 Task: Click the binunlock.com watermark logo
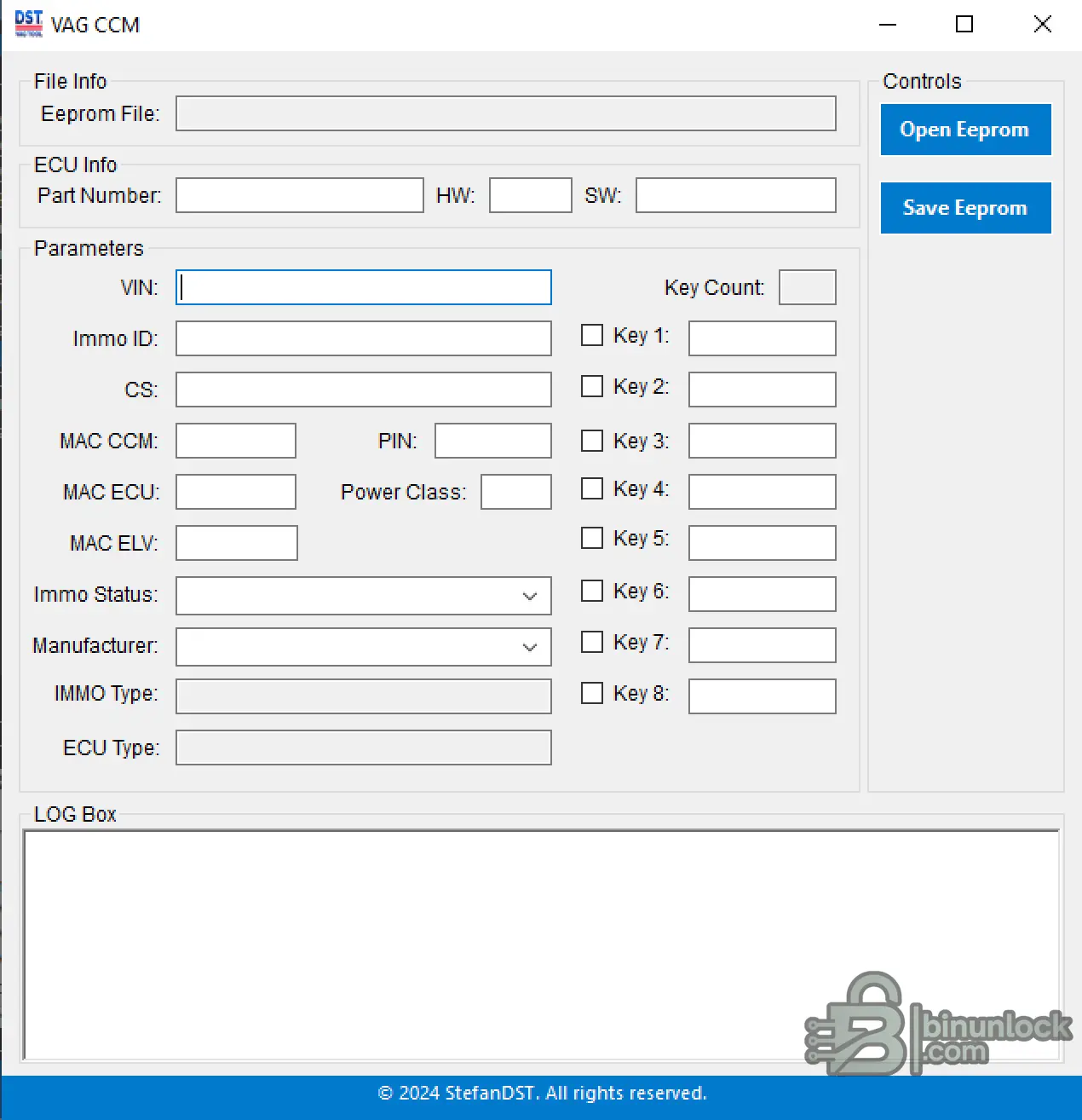(938, 1024)
